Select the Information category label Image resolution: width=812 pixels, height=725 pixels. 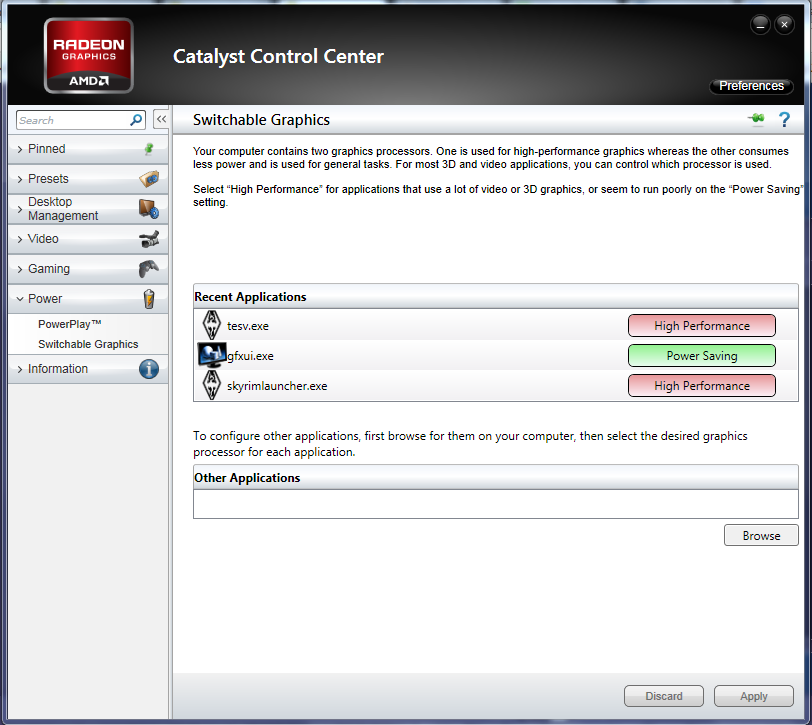pos(58,369)
